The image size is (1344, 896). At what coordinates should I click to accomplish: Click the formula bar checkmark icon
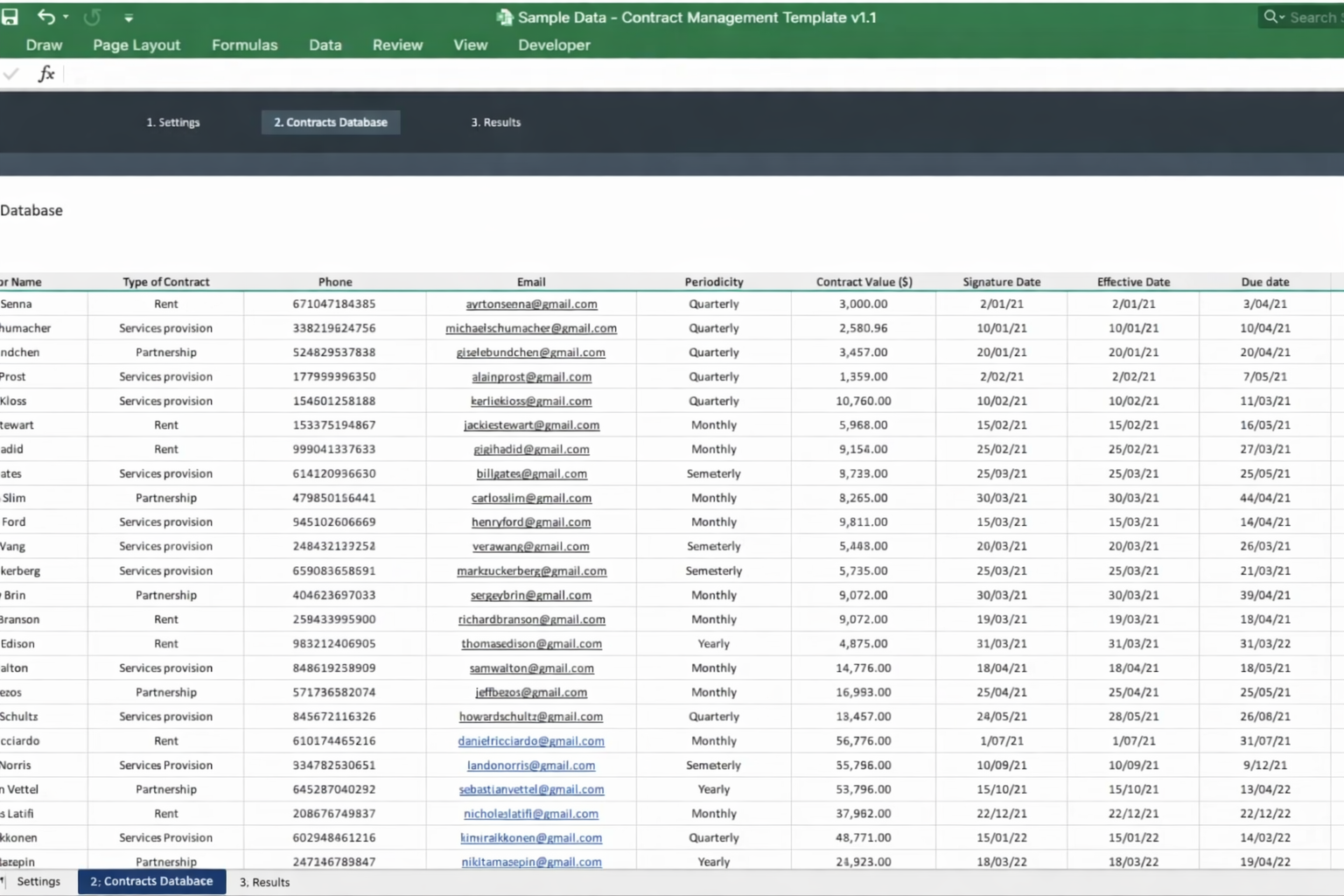click(10, 74)
